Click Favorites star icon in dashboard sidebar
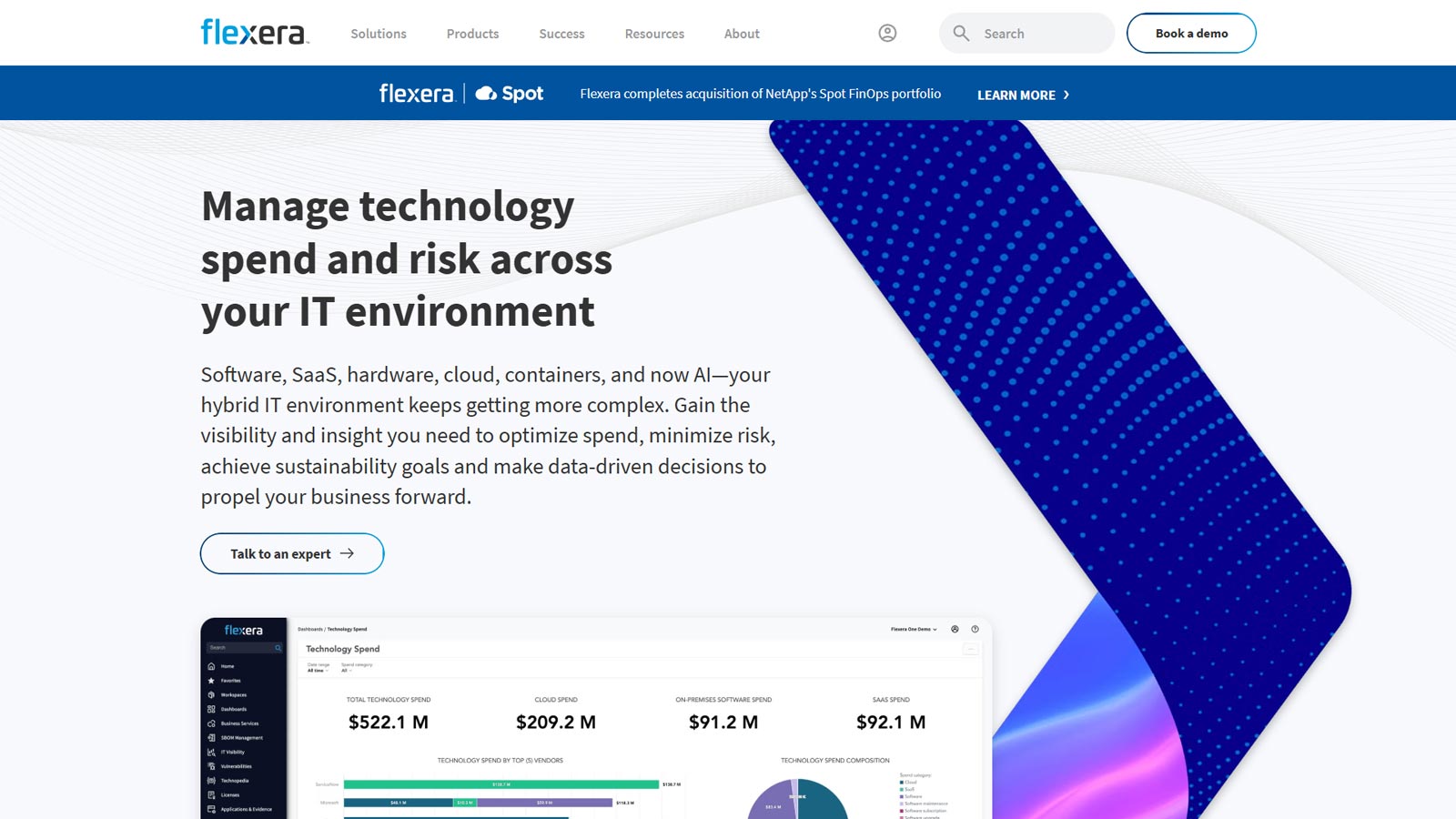The width and height of the screenshot is (1456, 819). [x=211, y=681]
